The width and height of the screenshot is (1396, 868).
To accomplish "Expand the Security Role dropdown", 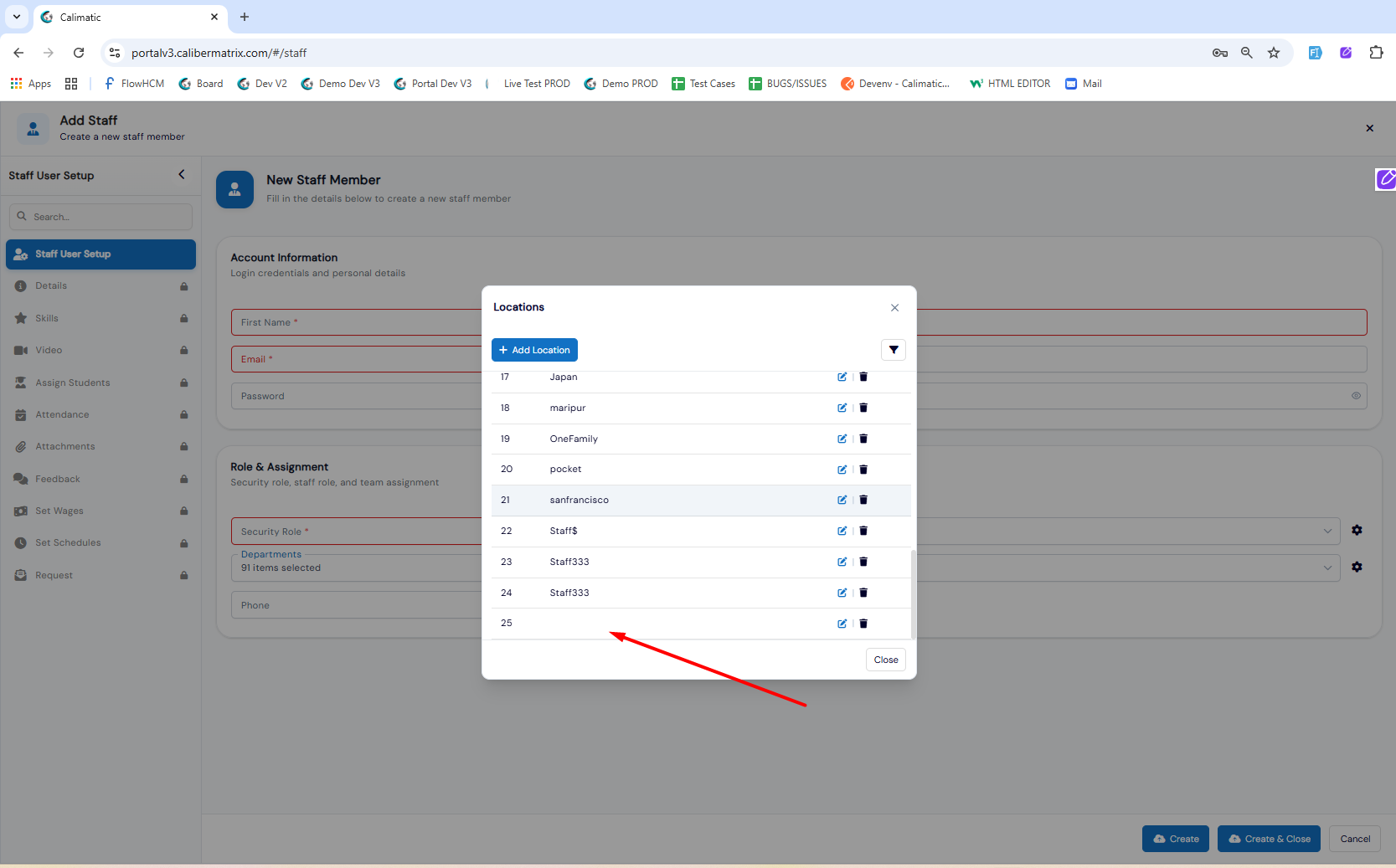I will click(x=1327, y=531).
